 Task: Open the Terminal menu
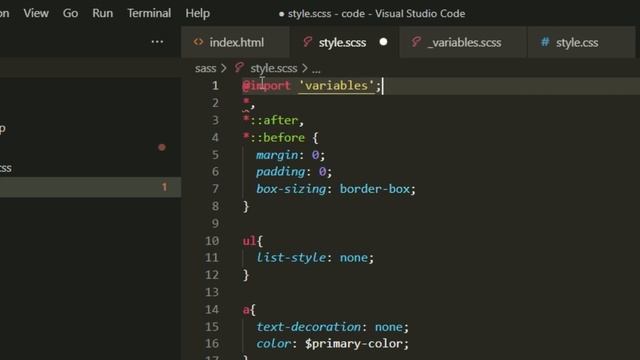click(x=149, y=13)
